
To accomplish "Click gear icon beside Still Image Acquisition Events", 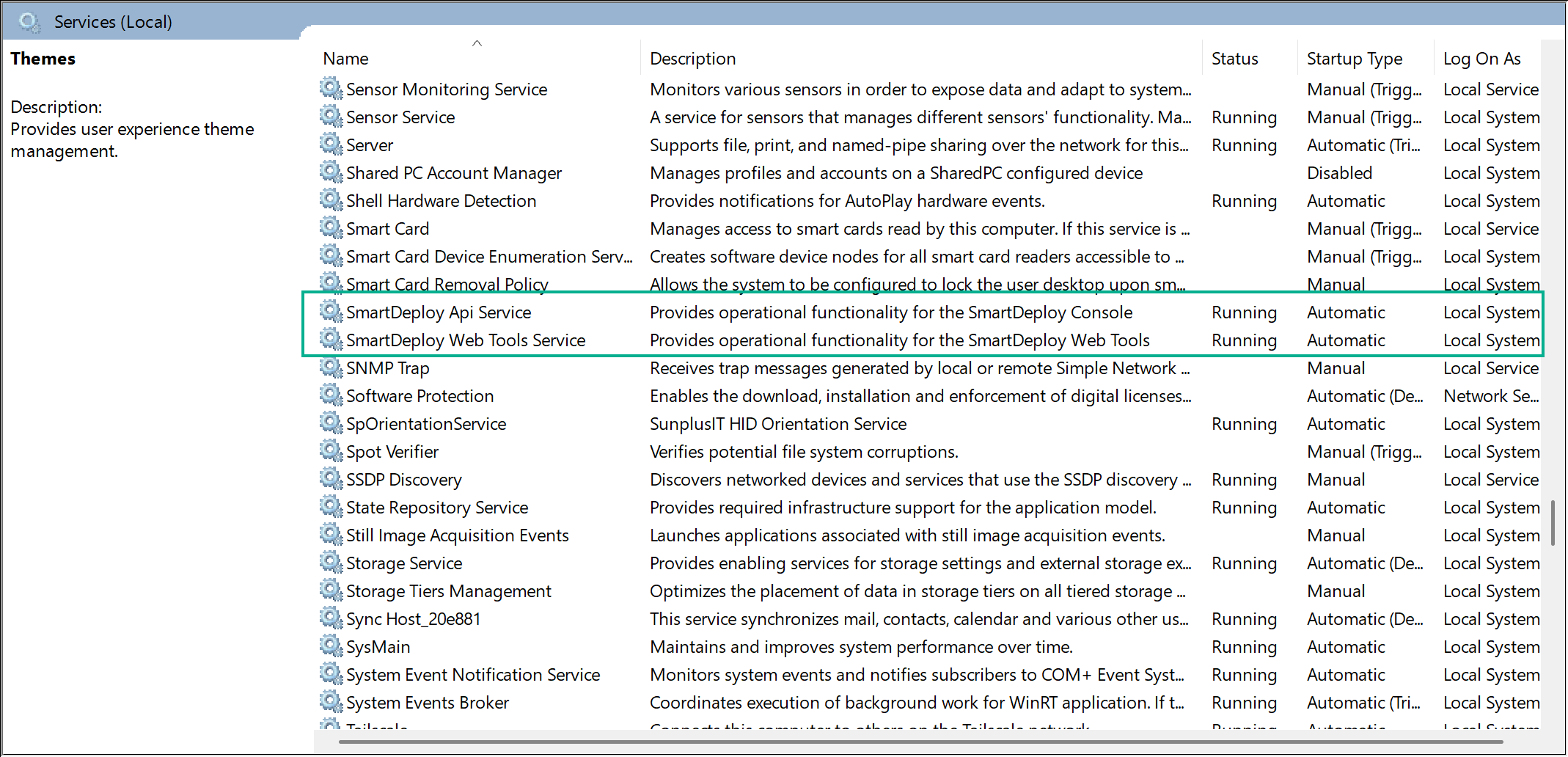I will point(331,535).
